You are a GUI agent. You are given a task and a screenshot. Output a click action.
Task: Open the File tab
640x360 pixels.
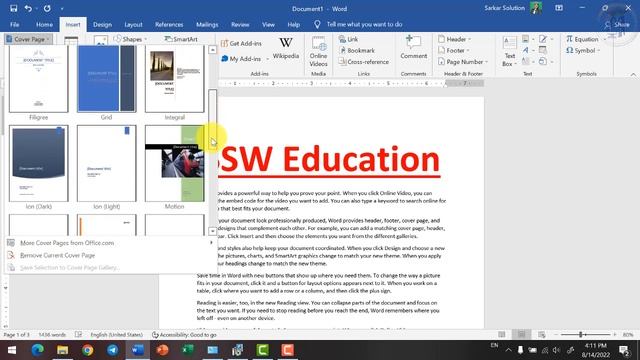pyautogui.click(x=15, y=24)
